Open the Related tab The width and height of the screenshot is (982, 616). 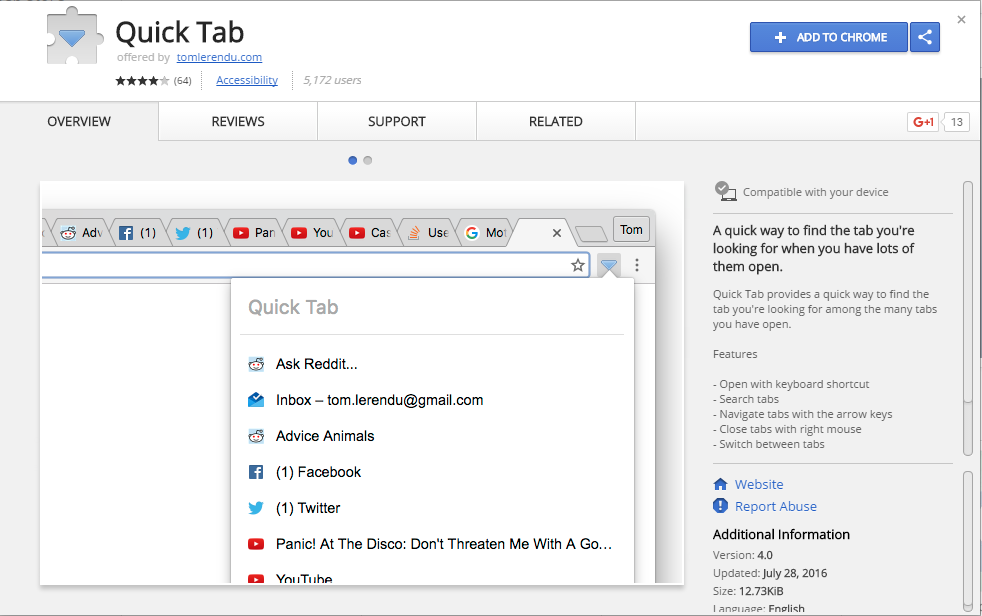click(556, 121)
